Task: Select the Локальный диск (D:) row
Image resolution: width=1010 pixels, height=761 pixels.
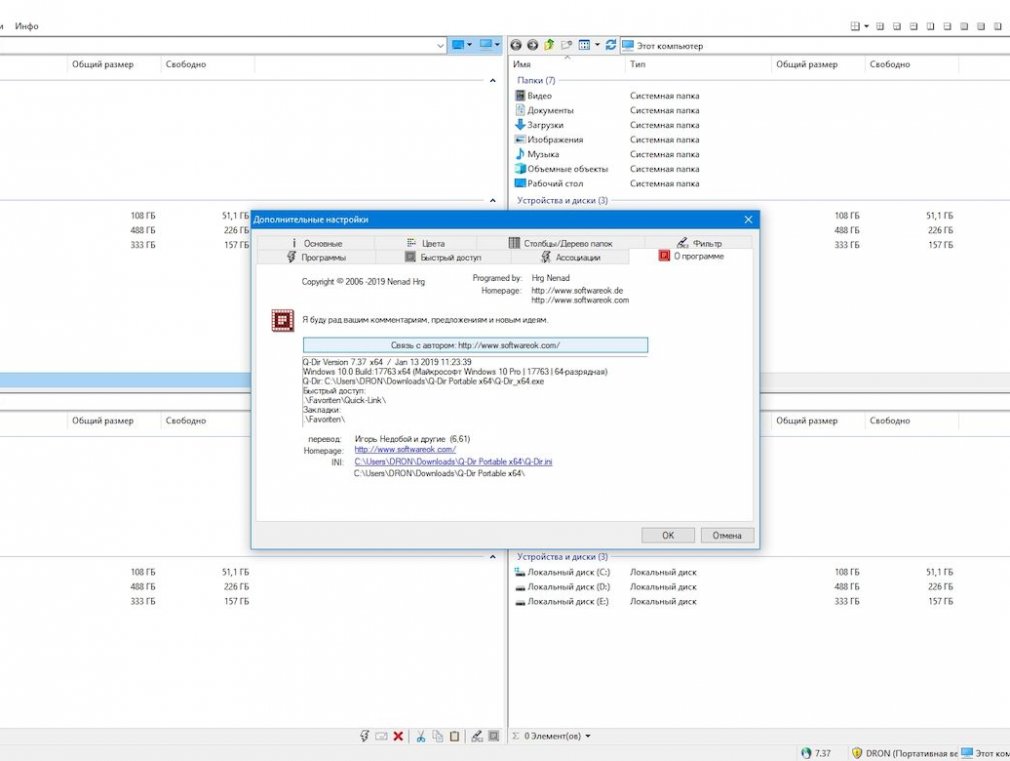Action: [734, 587]
